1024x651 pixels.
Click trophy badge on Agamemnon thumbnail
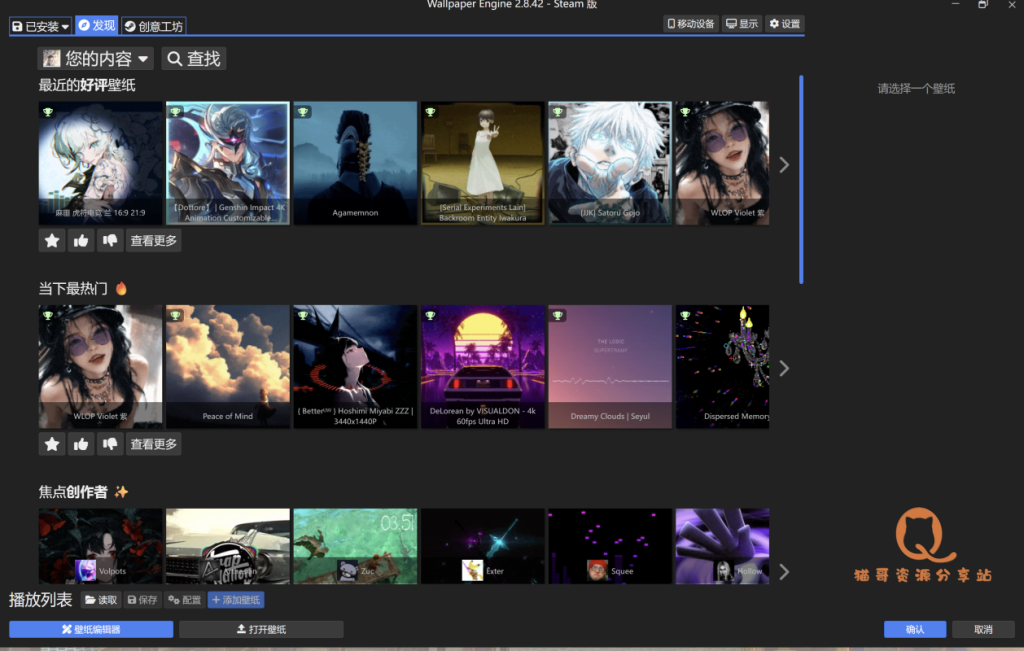303,112
